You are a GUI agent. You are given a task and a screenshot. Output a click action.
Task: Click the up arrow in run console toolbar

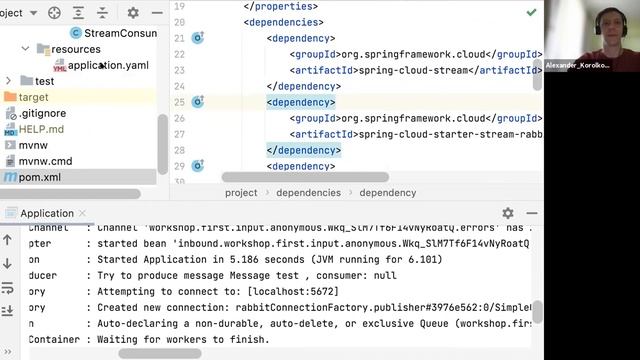[7, 240]
